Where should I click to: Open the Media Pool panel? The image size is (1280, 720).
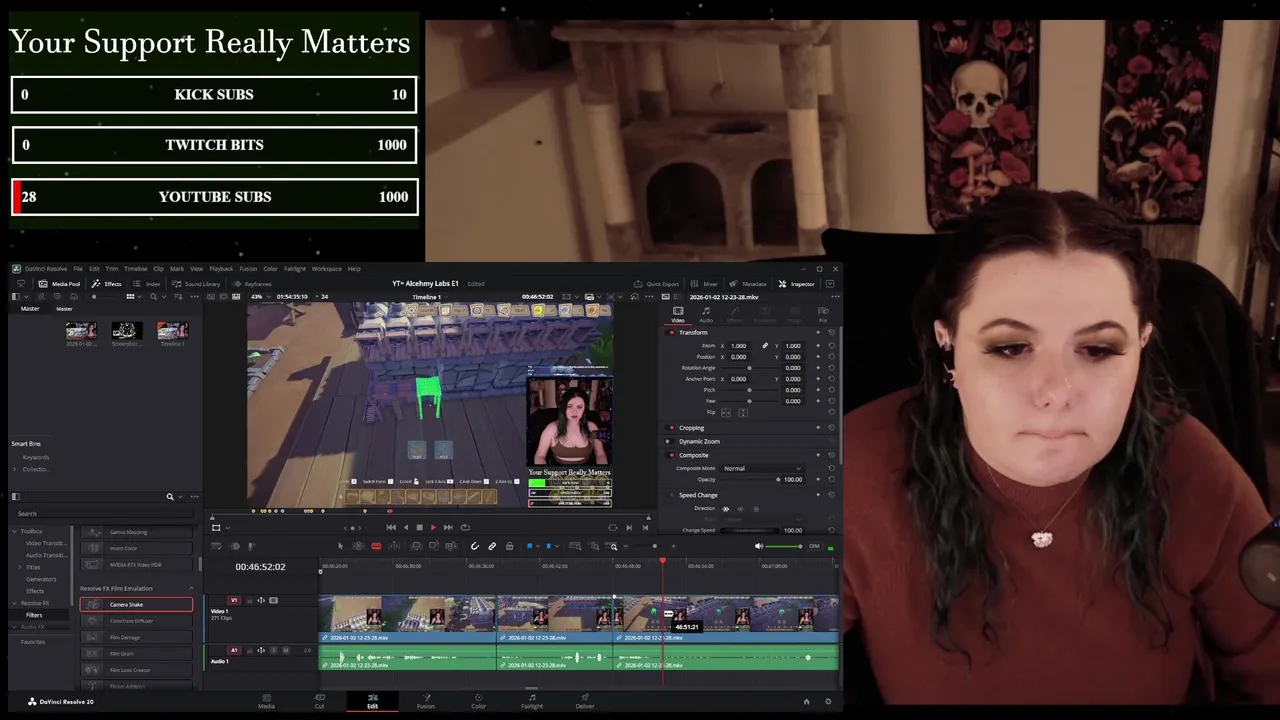59,284
